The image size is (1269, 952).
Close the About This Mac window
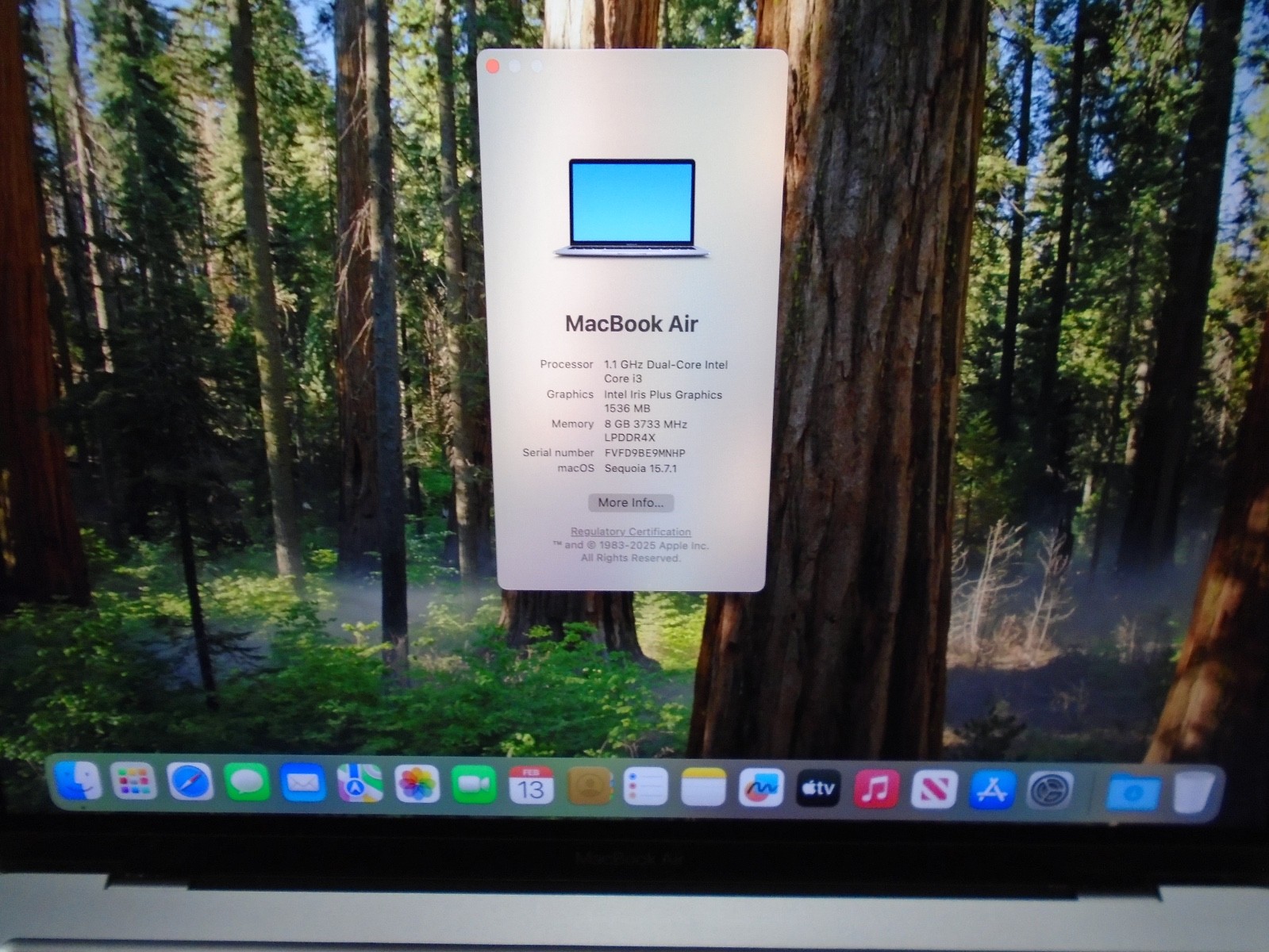click(x=492, y=66)
